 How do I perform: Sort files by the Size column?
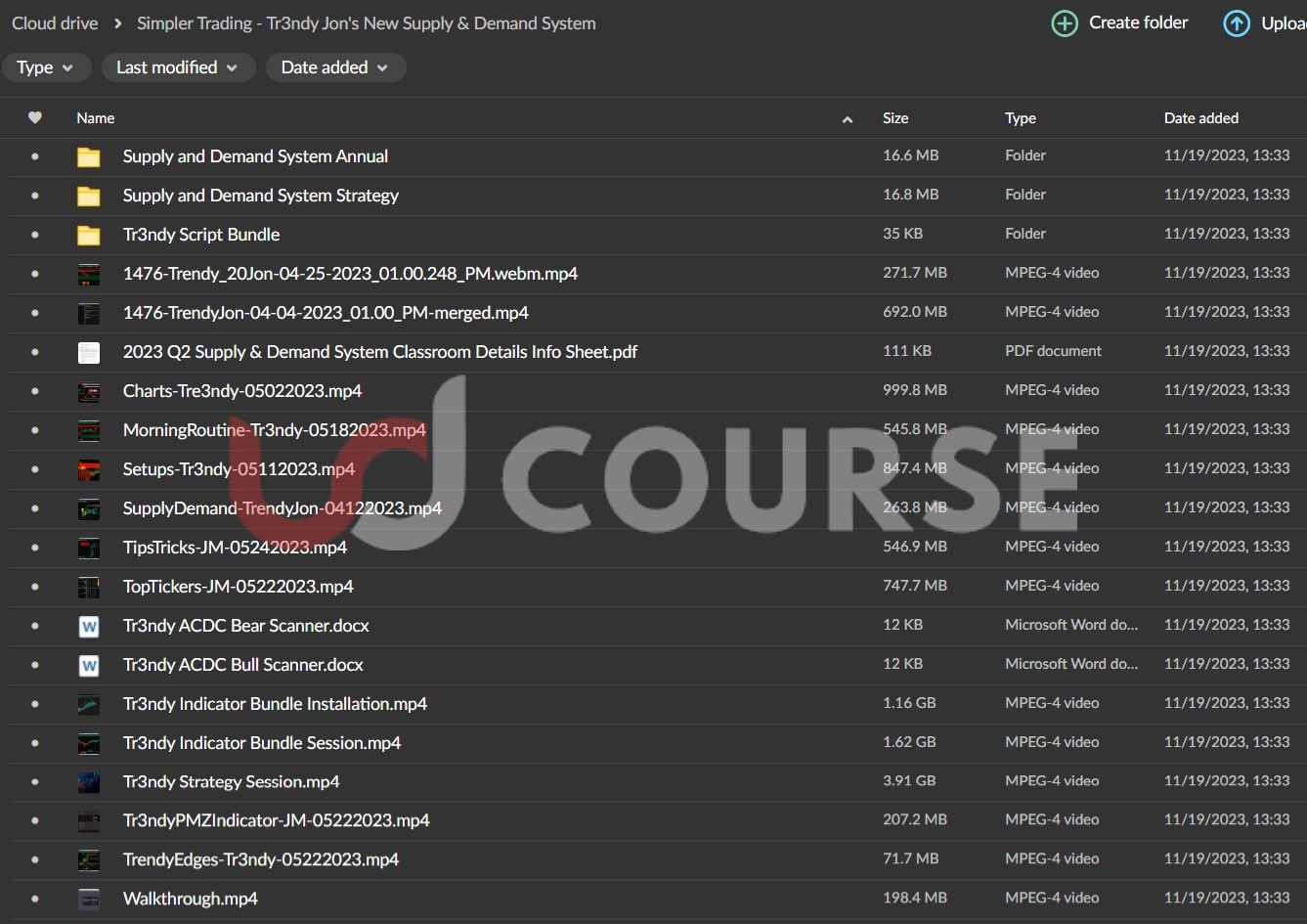click(x=894, y=117)
